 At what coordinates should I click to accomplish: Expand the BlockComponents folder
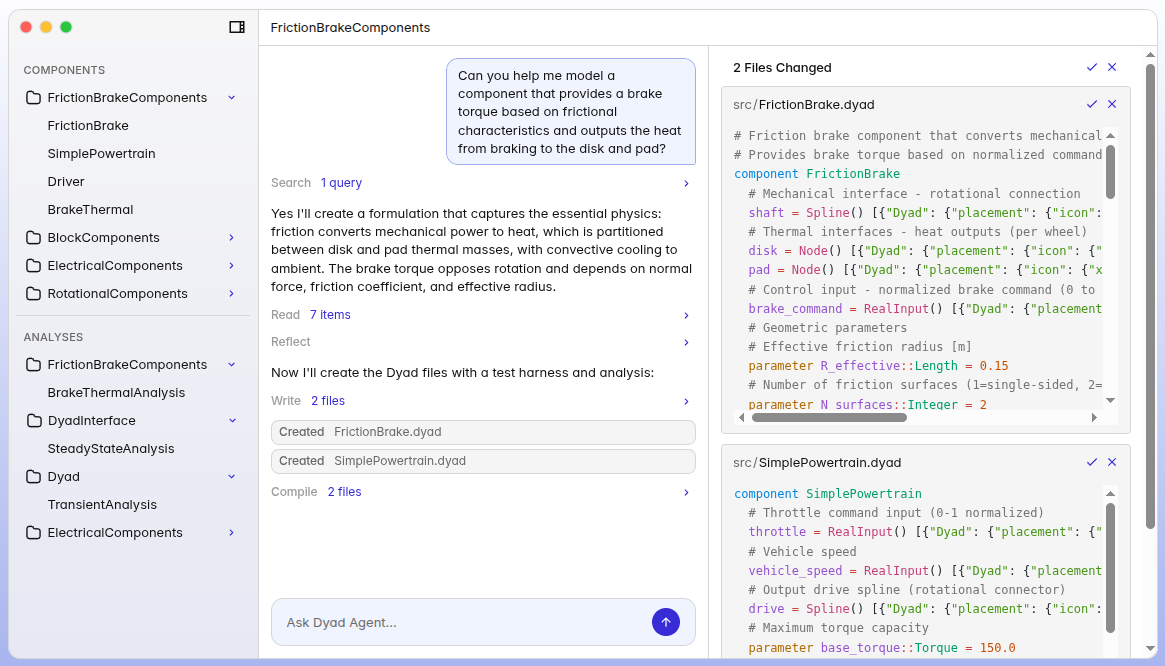pyautogui.click(x=232, y=237)
